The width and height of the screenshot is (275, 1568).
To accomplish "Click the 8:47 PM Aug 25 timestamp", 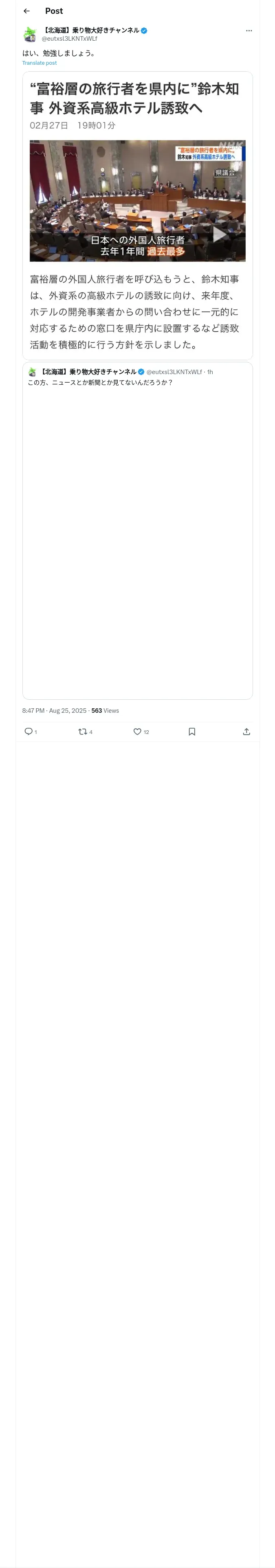I will tap(54, 710).
